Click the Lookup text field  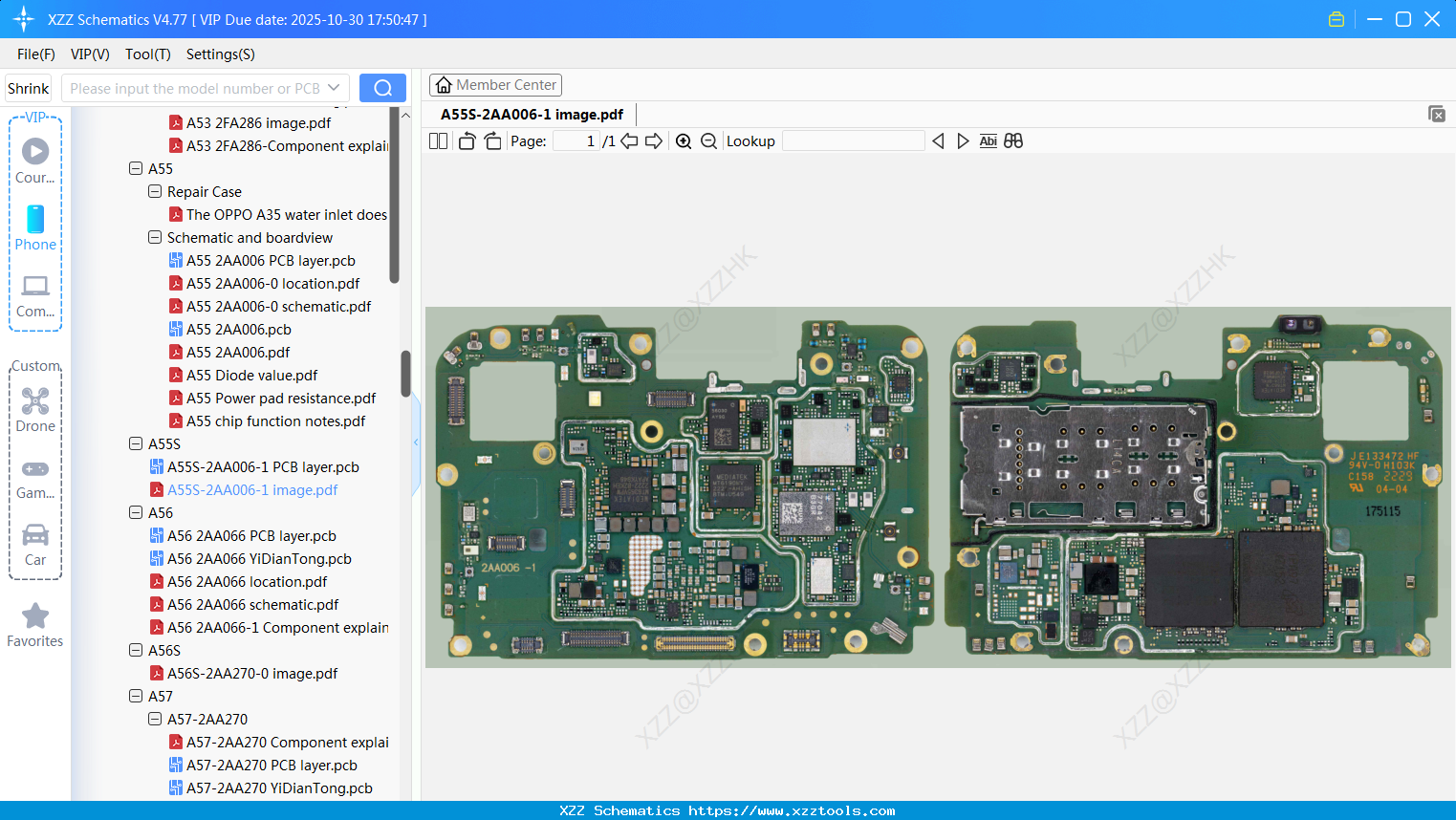[x=854, y=141]
